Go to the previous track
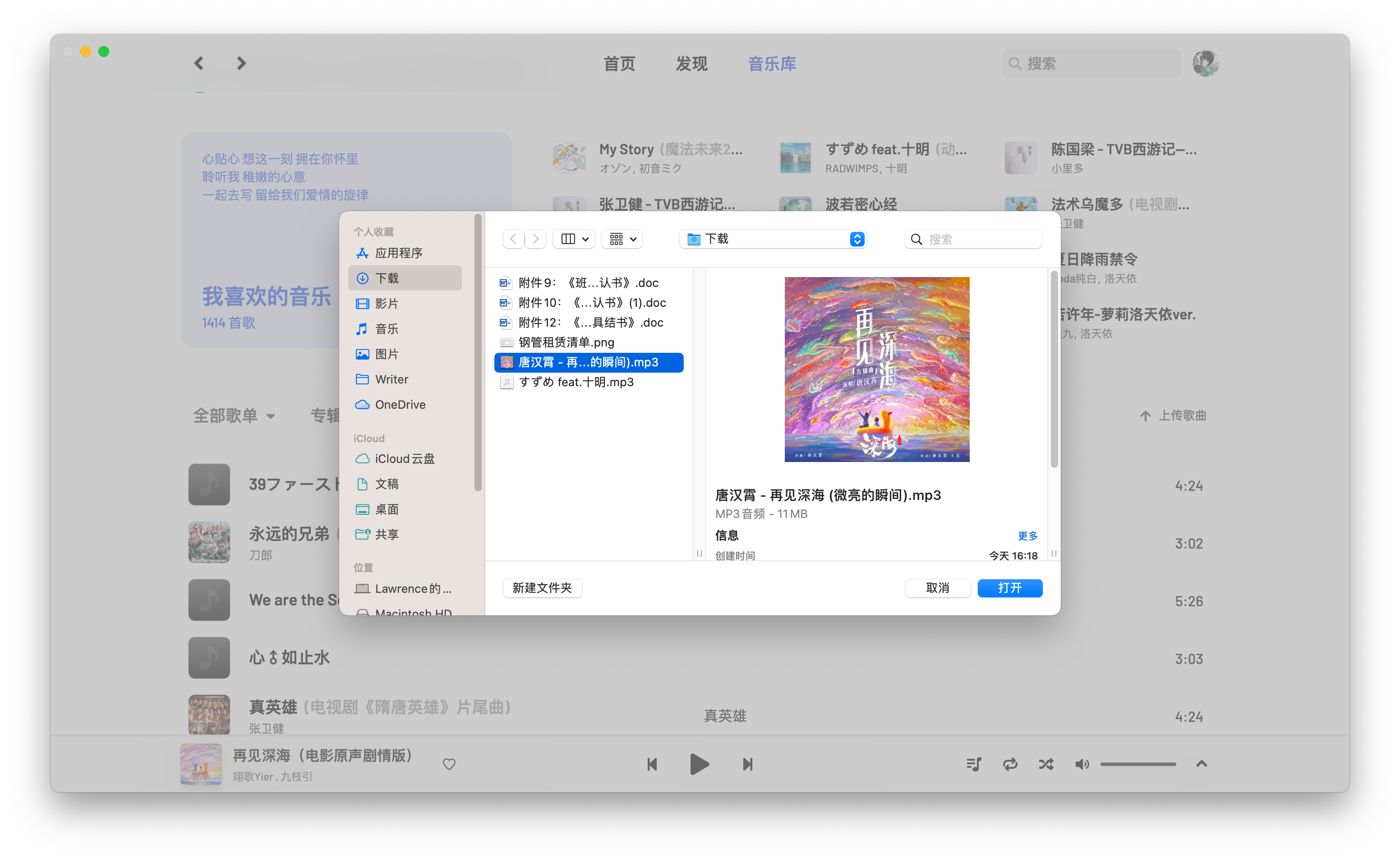Screen dimensions: 1400x859 pyautogui.click(x=652, y=764)
